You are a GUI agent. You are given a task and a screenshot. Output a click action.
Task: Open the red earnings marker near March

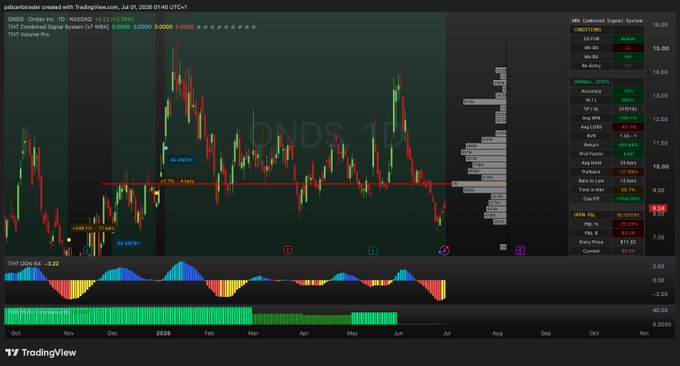tap(288, 250)
